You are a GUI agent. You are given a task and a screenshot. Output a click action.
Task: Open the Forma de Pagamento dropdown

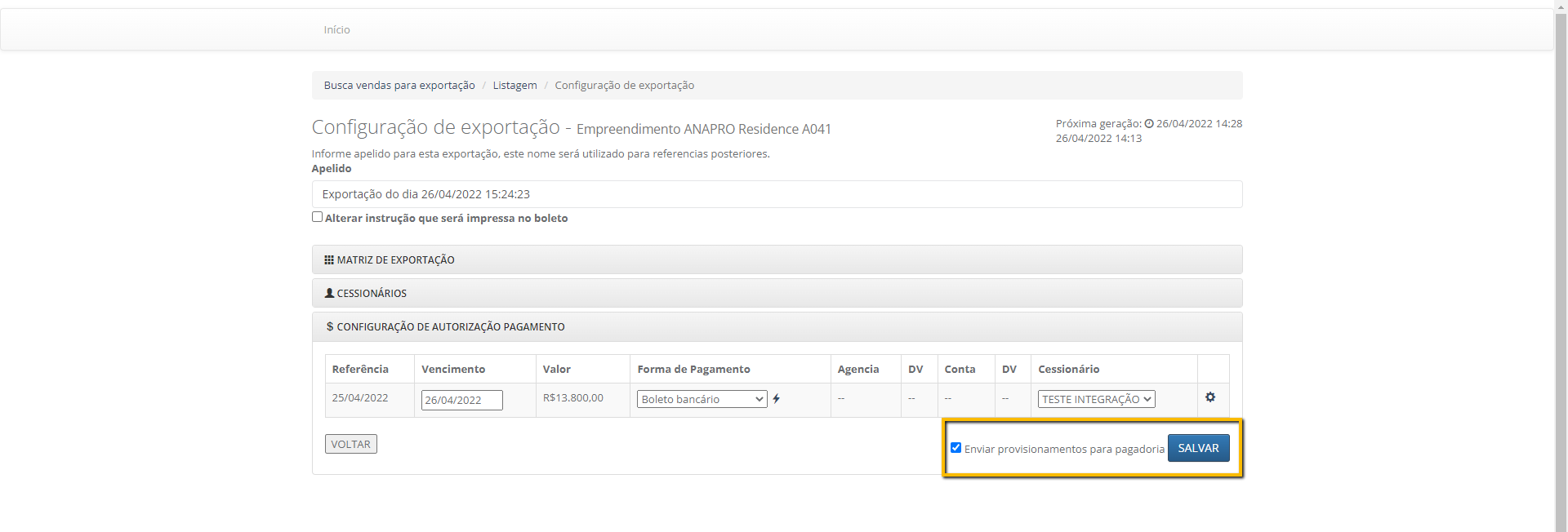click(x=702, y=399)
